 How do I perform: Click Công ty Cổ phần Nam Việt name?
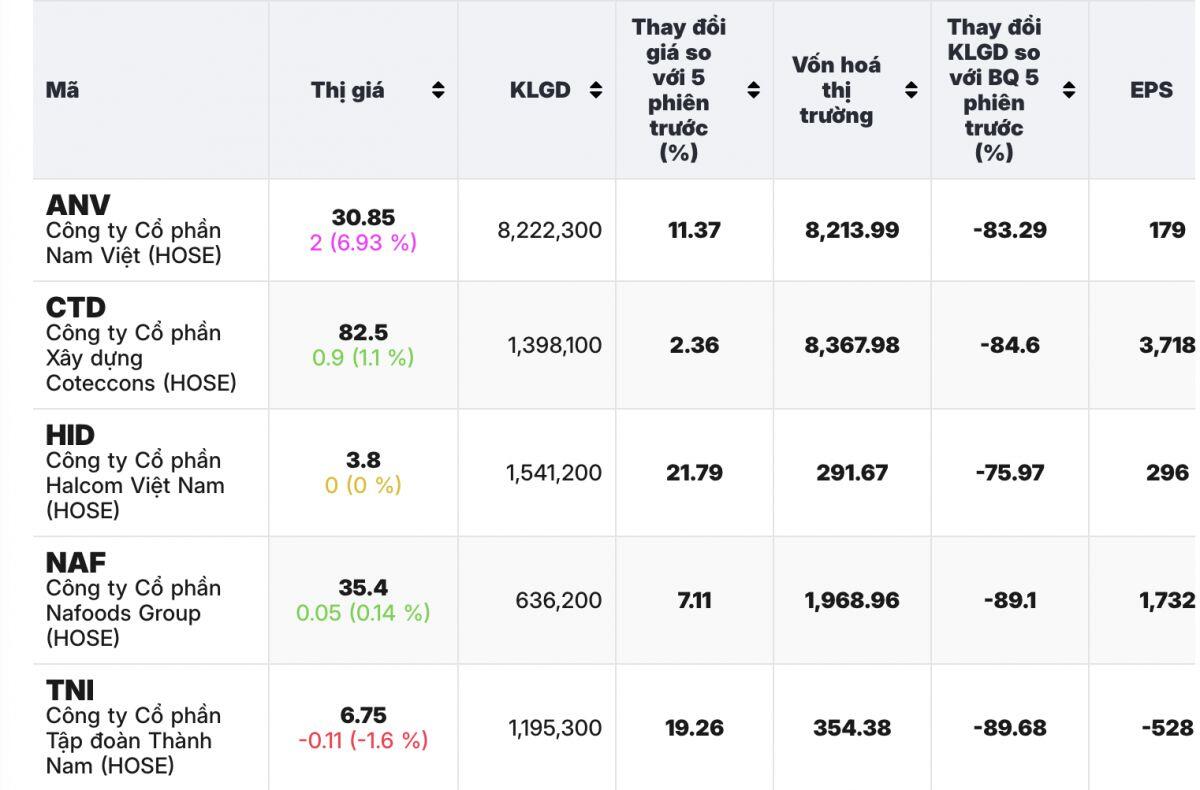(133, 243)
